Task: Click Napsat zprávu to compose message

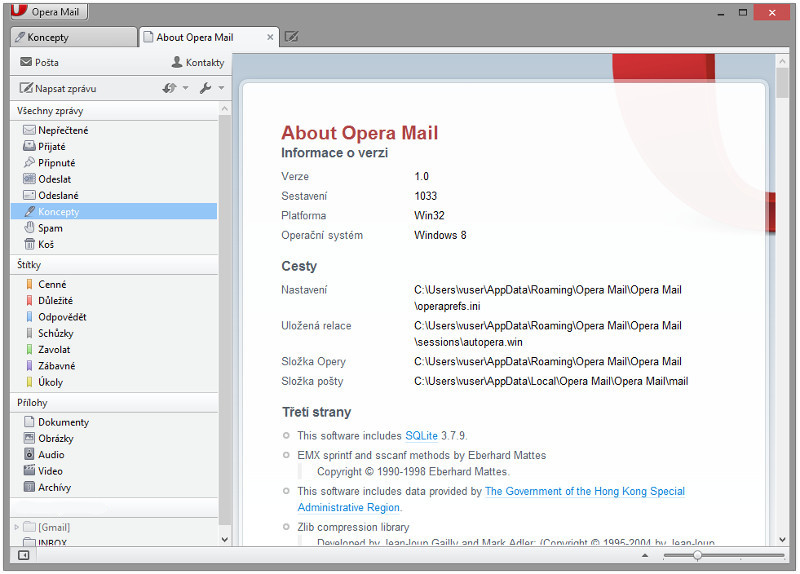Action: click(58, 88)
